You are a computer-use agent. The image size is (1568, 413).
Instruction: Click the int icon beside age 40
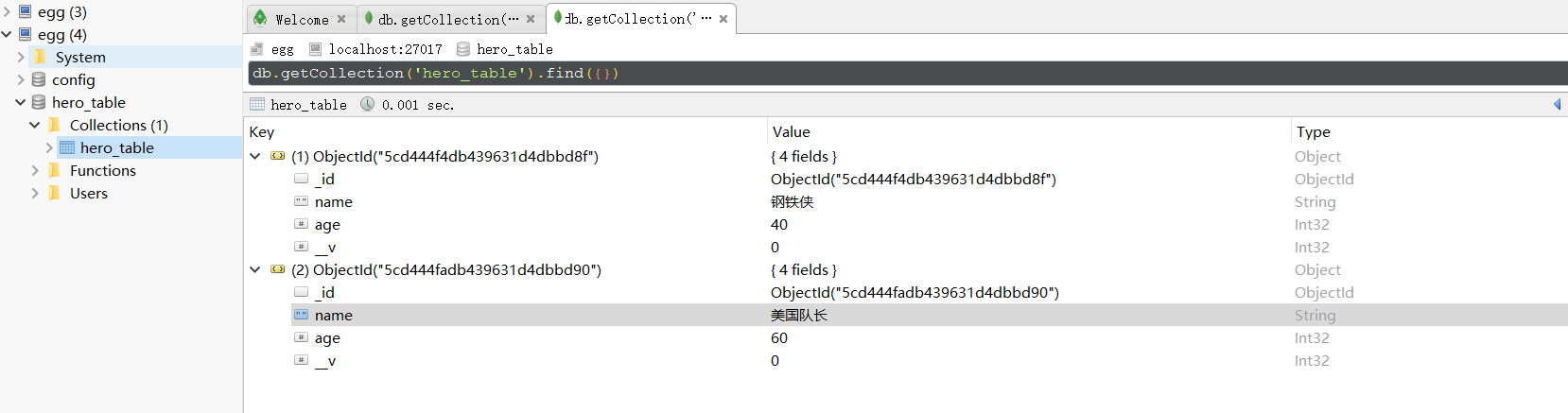click(301, 224)
